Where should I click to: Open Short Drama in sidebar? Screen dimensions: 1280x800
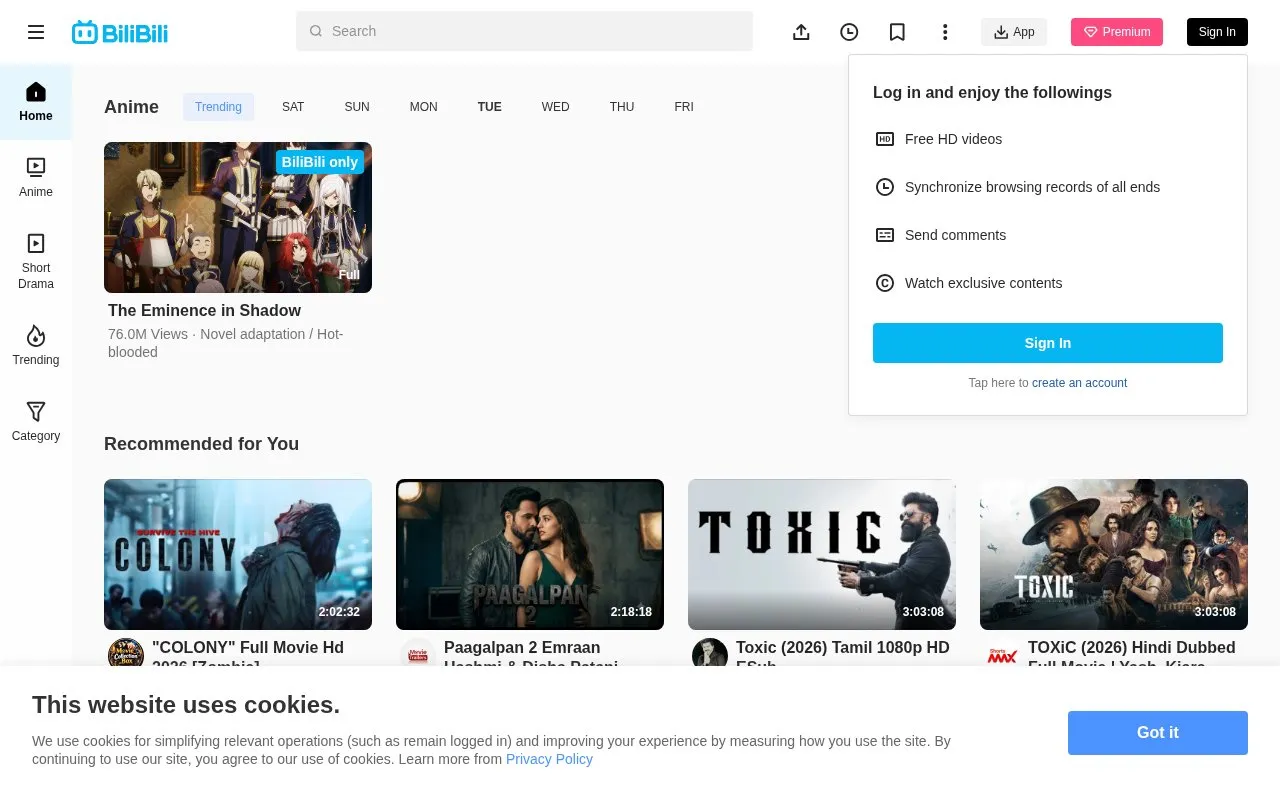[36, 262]
